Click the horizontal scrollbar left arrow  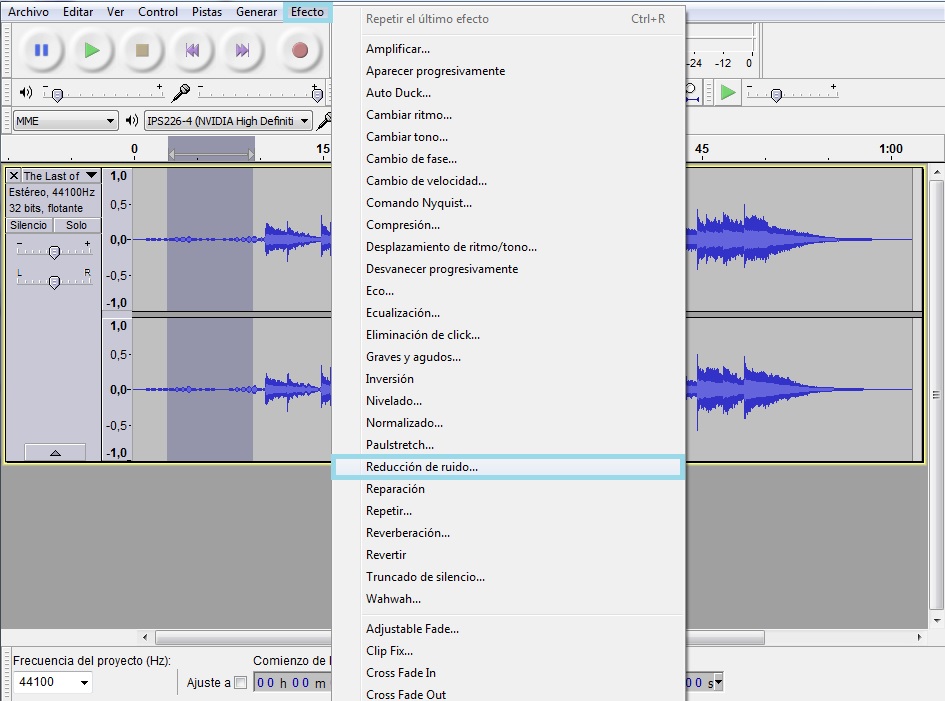[145, 637]
